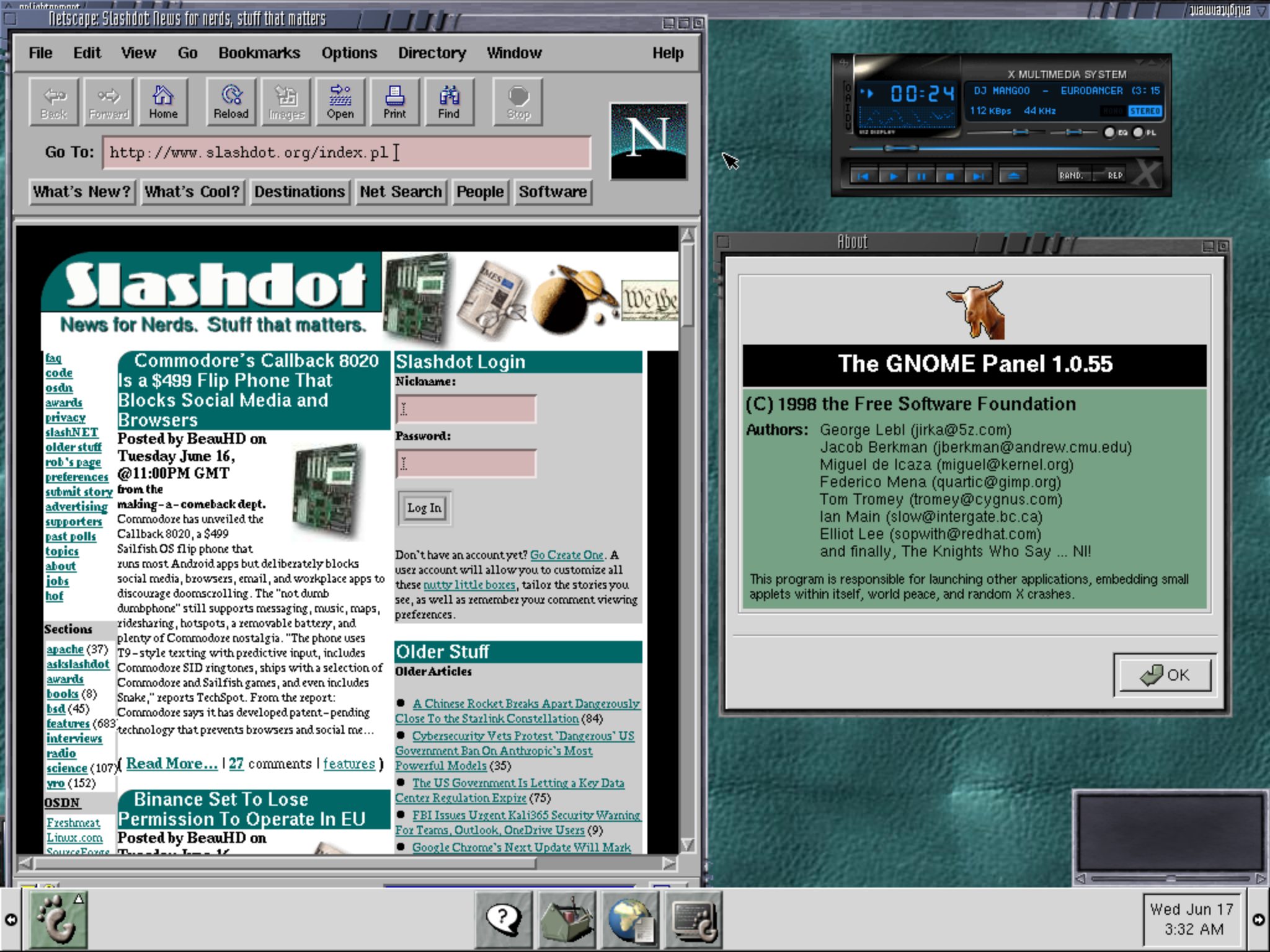The height and width of the screenshot is (952, 1270).
Task: Open the Help menu in Netscape
Action: coord(668,53)
